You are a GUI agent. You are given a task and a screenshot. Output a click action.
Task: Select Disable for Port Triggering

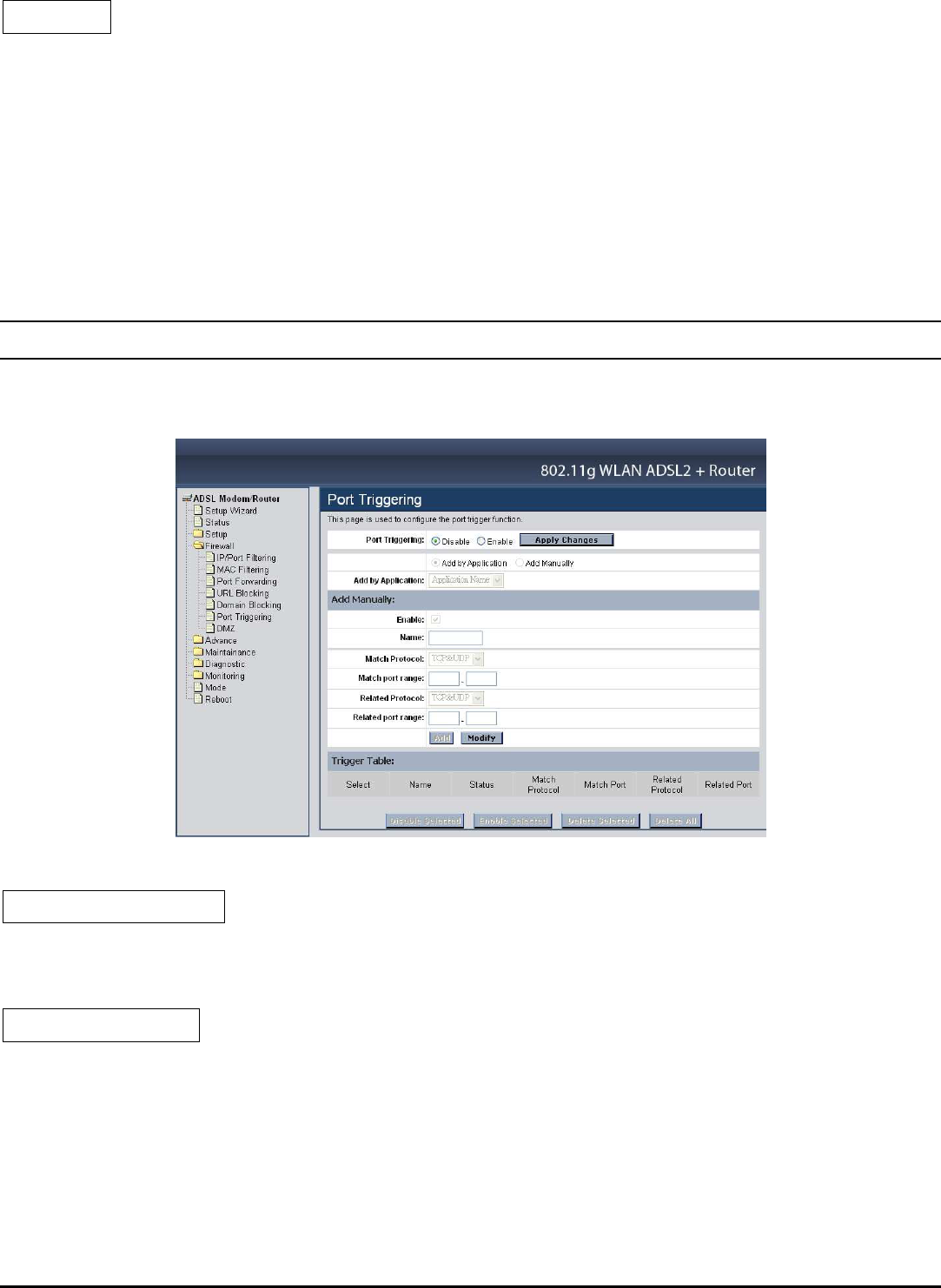point(436,541)
